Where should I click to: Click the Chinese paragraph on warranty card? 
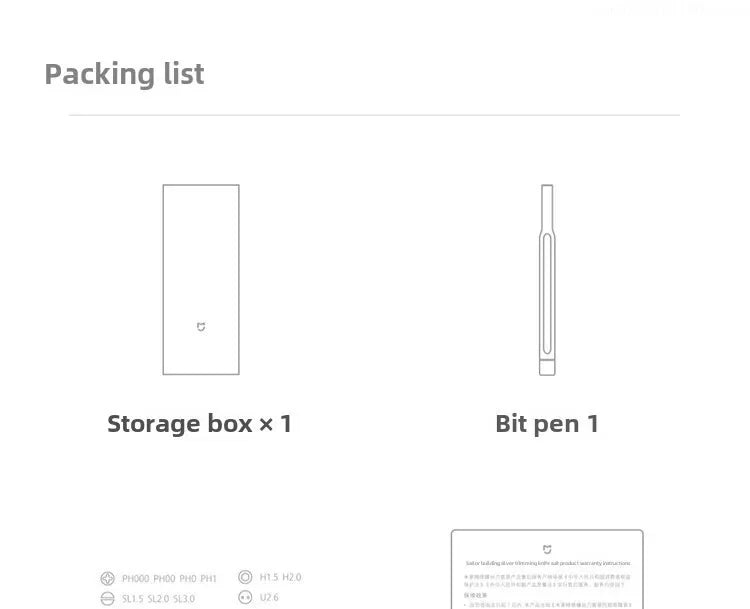[x=547, y=582]
